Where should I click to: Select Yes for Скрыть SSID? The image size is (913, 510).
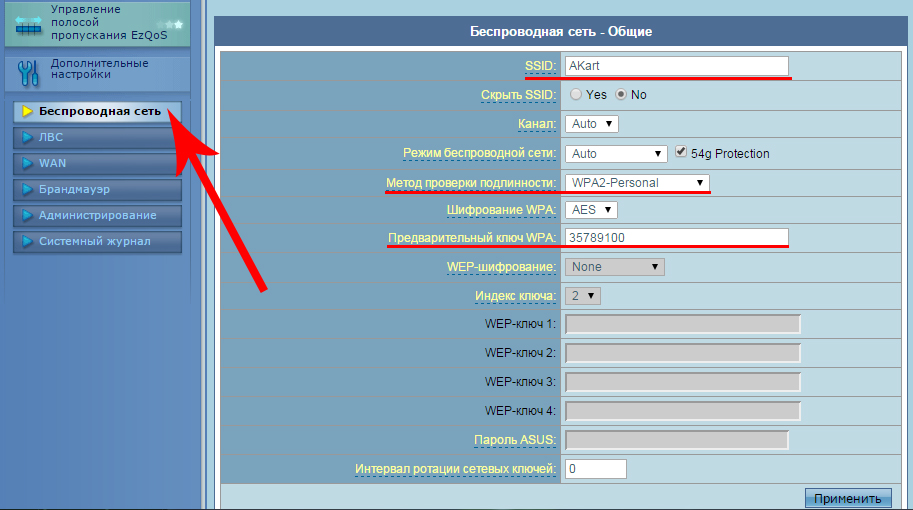(x=576, y=94)
